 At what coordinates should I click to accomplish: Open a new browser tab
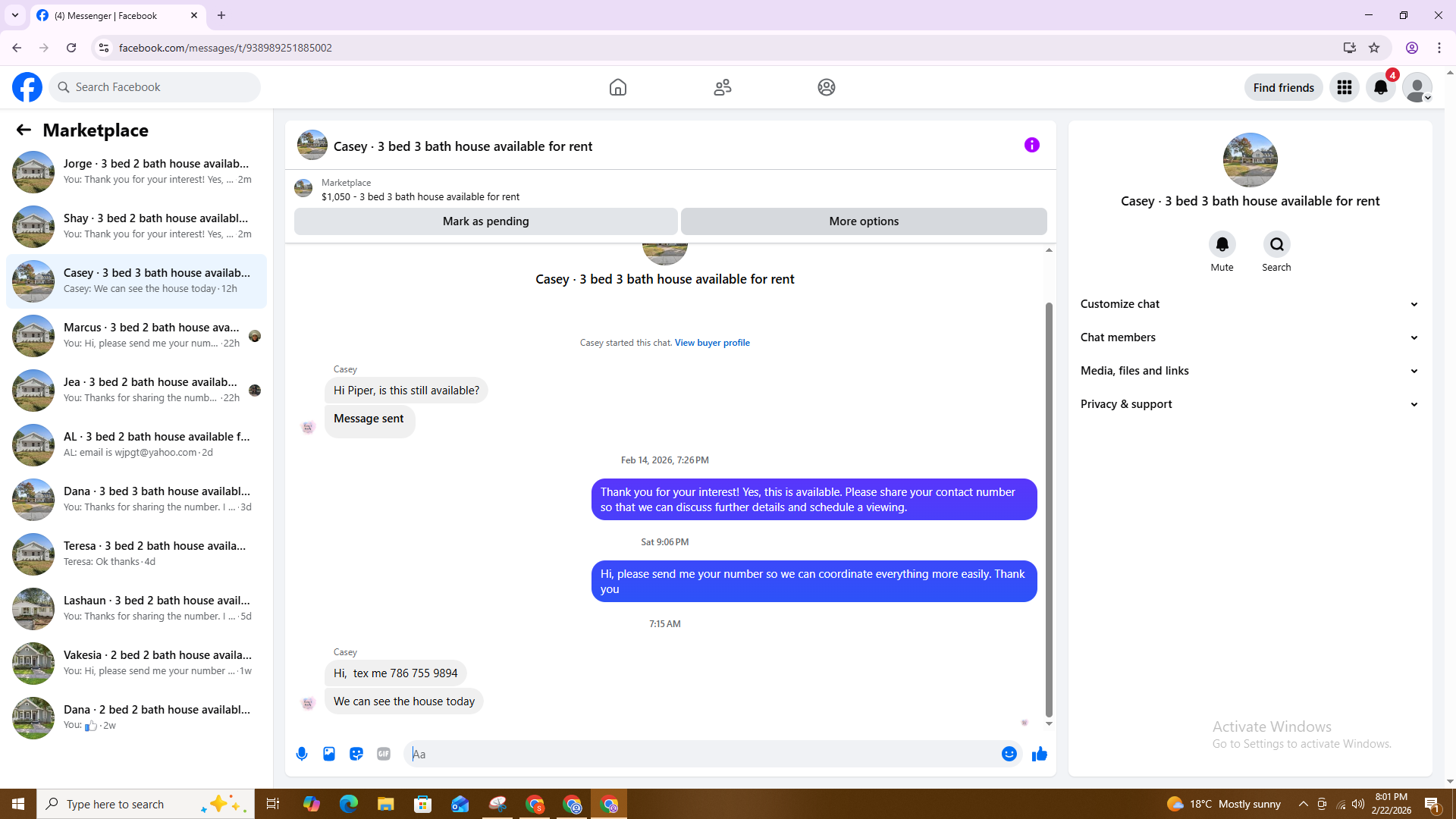tap(221, 15)
